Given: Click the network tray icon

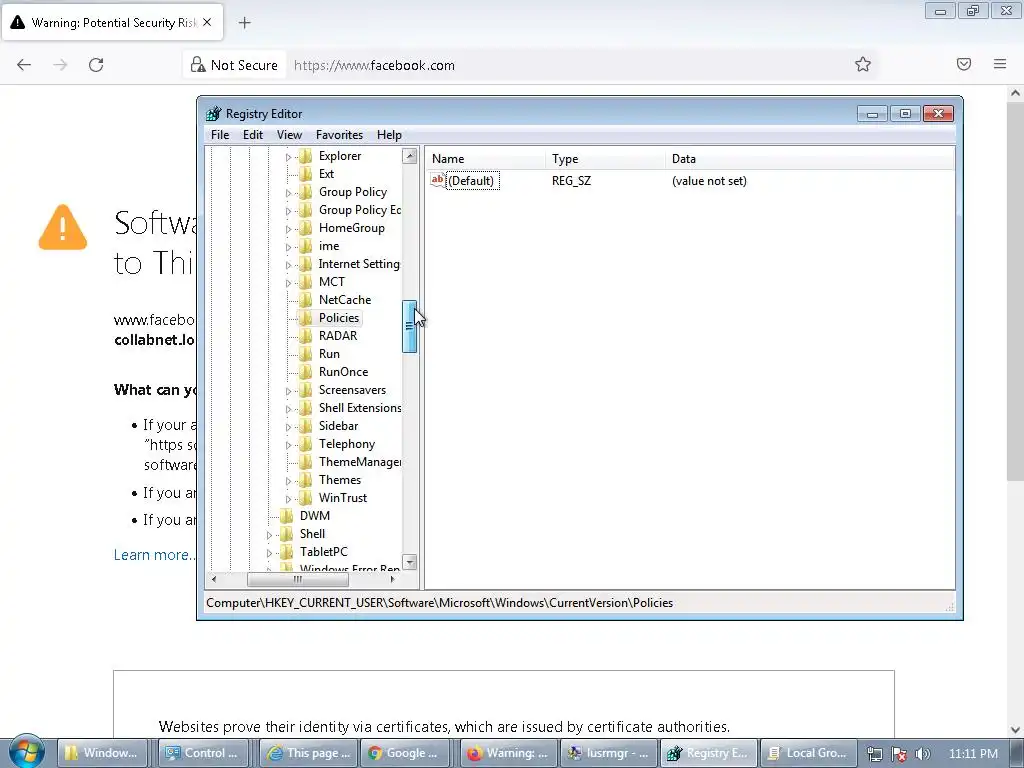Looking at the screenshot, I should tap(875, 754).
